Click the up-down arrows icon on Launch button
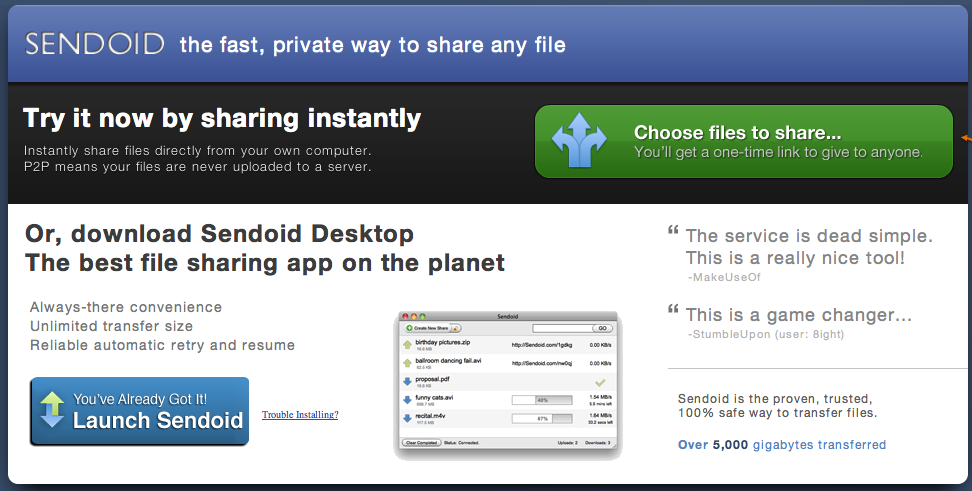972x491 pixels. coord(51,411)
